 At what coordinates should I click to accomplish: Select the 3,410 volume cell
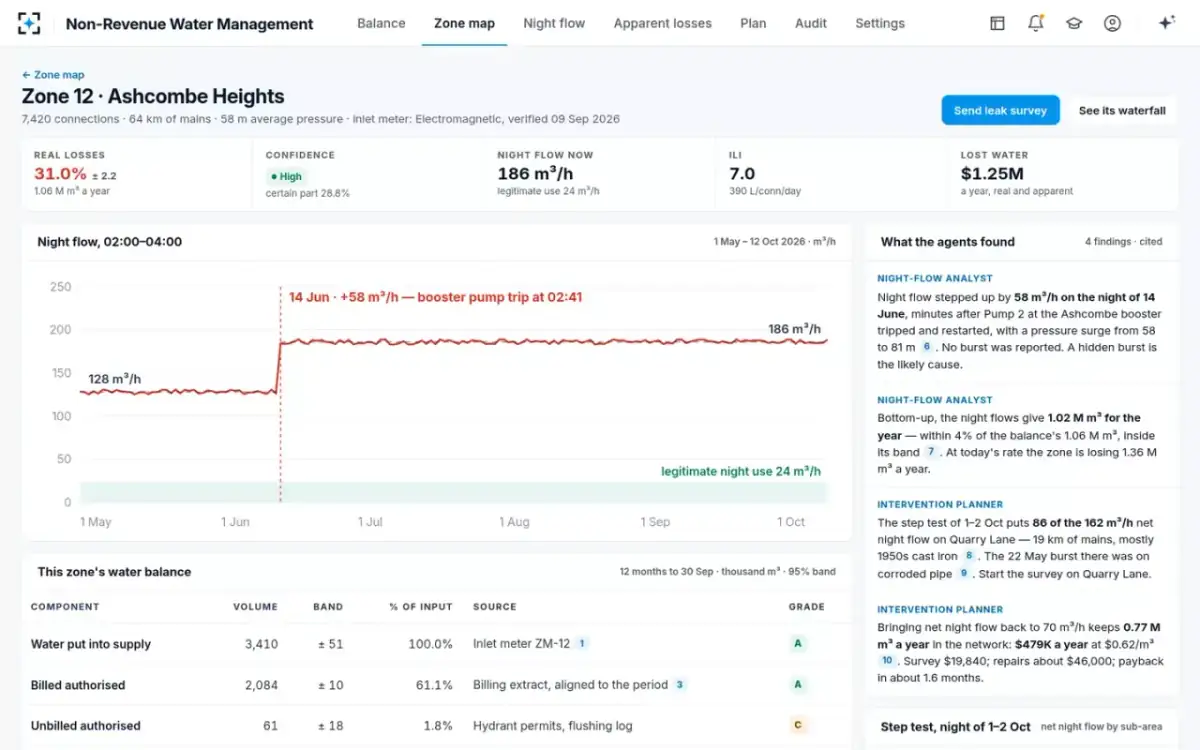click(261, 644)
